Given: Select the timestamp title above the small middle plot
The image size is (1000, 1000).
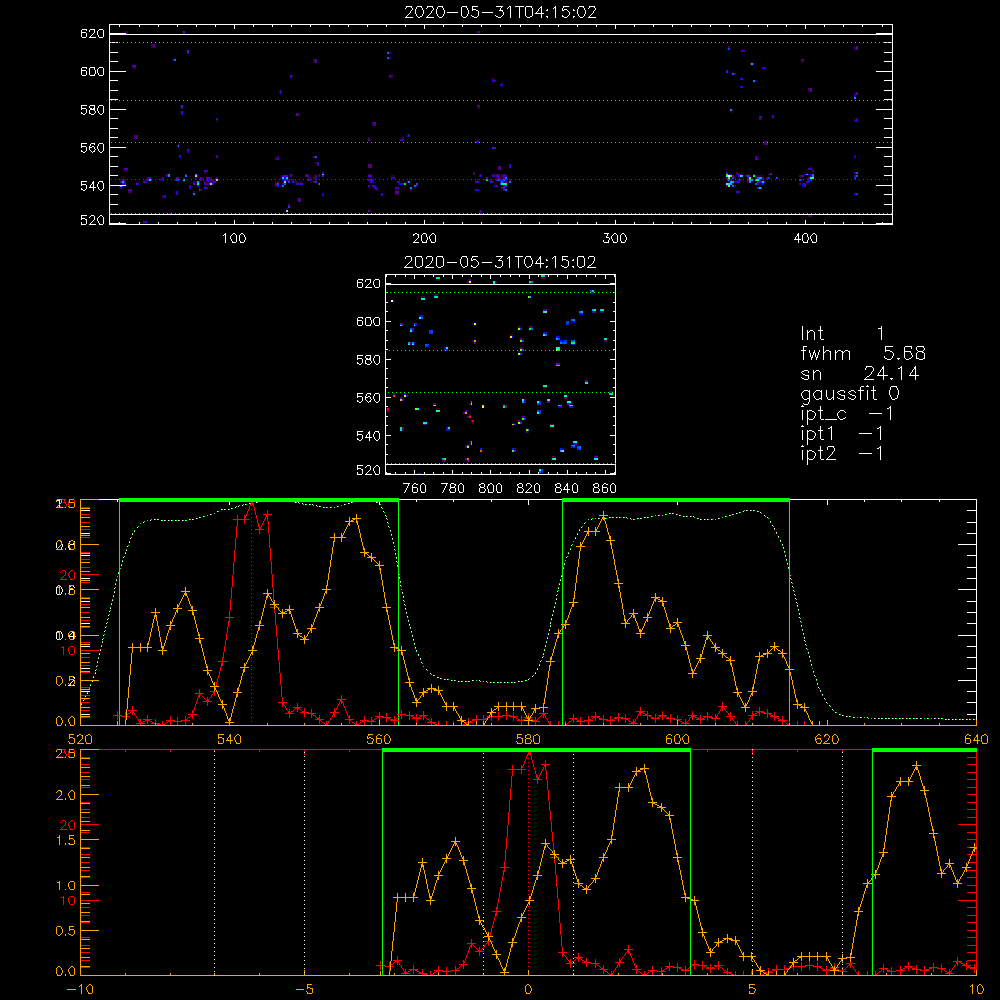Looking at the screenshot, I should [500, 262].
